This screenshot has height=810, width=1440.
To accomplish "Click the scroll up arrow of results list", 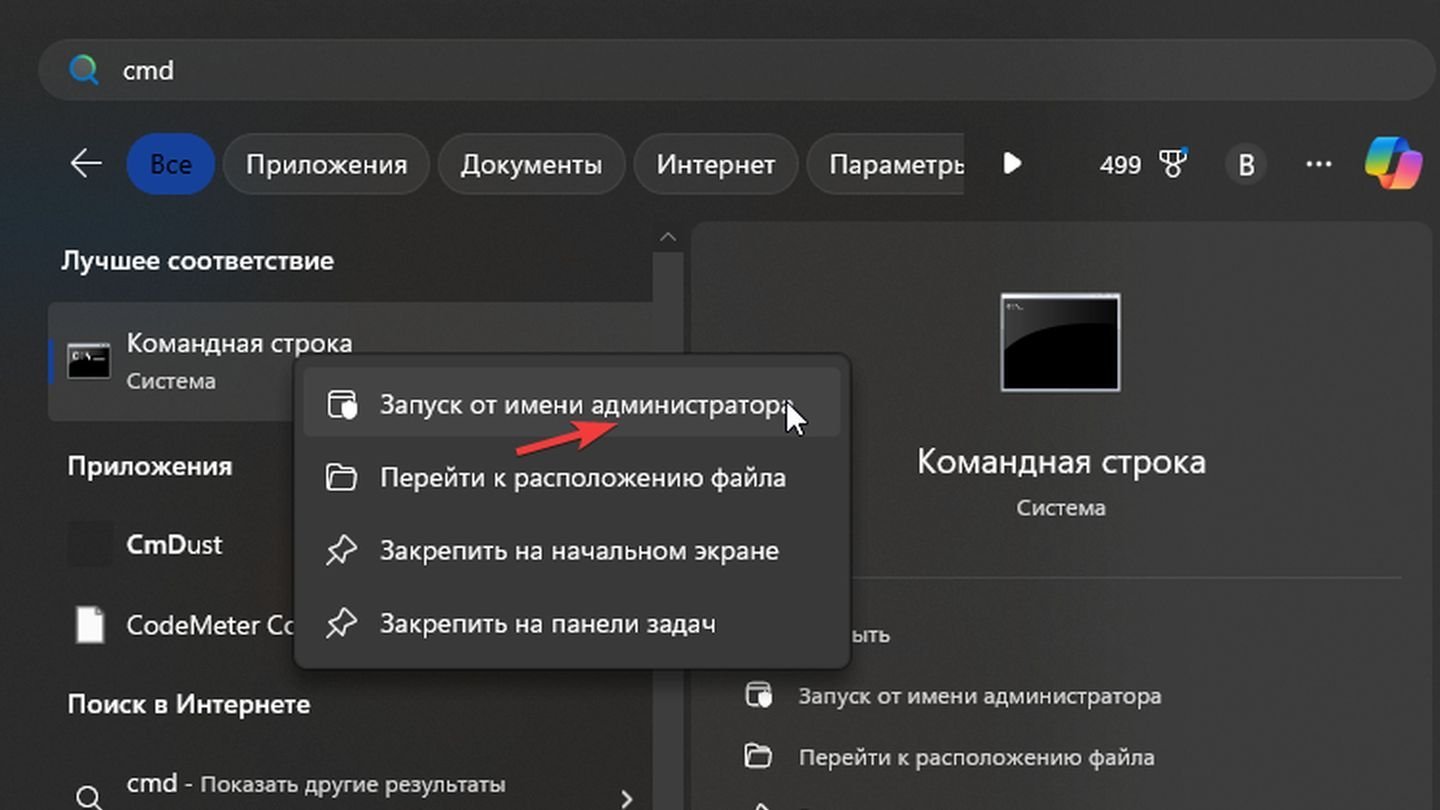I will pos(668,238).
